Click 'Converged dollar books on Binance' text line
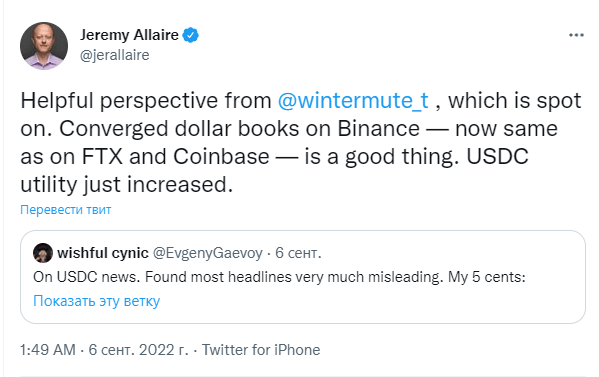This screenshot has width=599, height=377. [239, 129]
